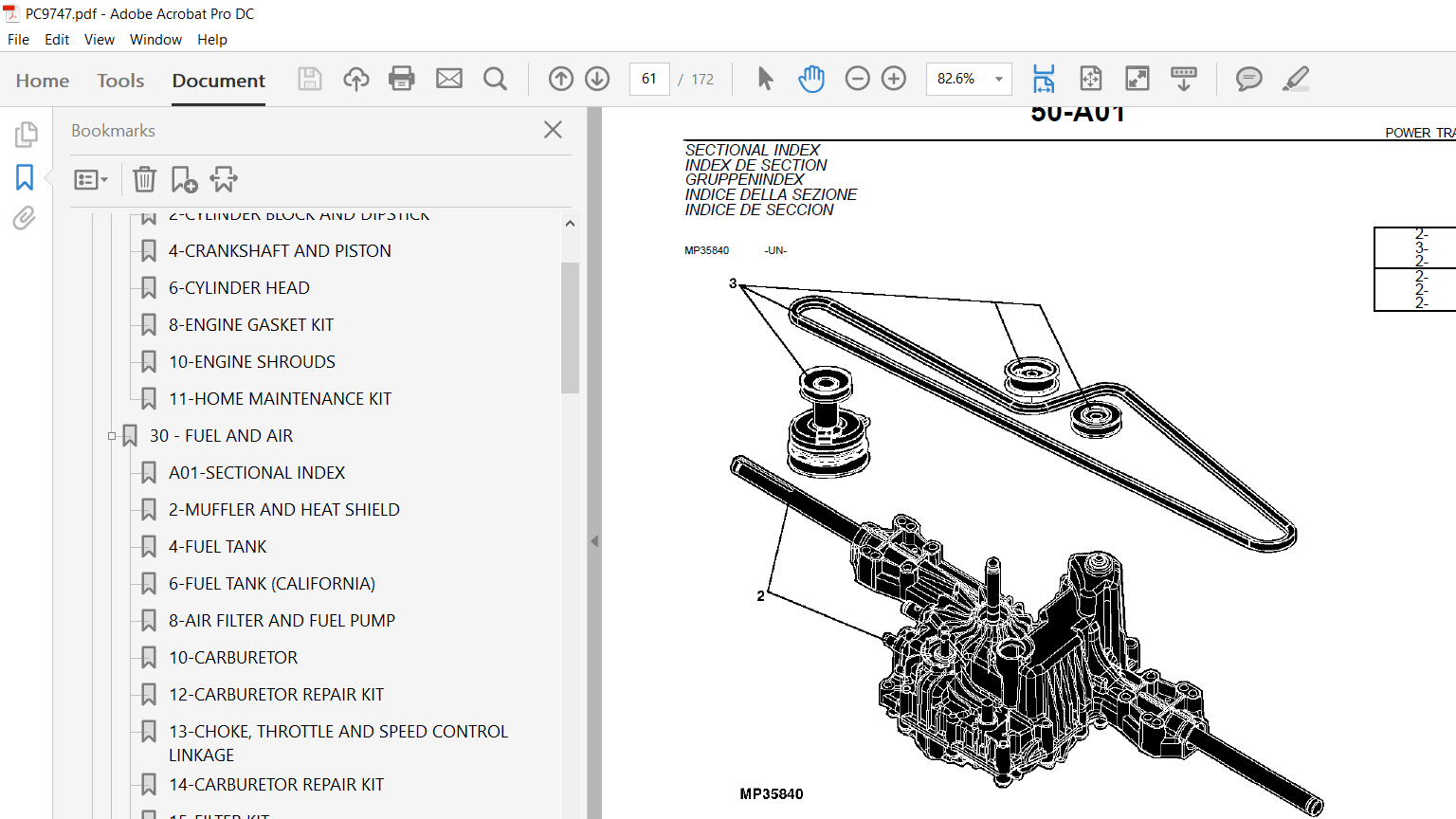
Task: Switch to the Tools tab
Action: pos(120,81)
